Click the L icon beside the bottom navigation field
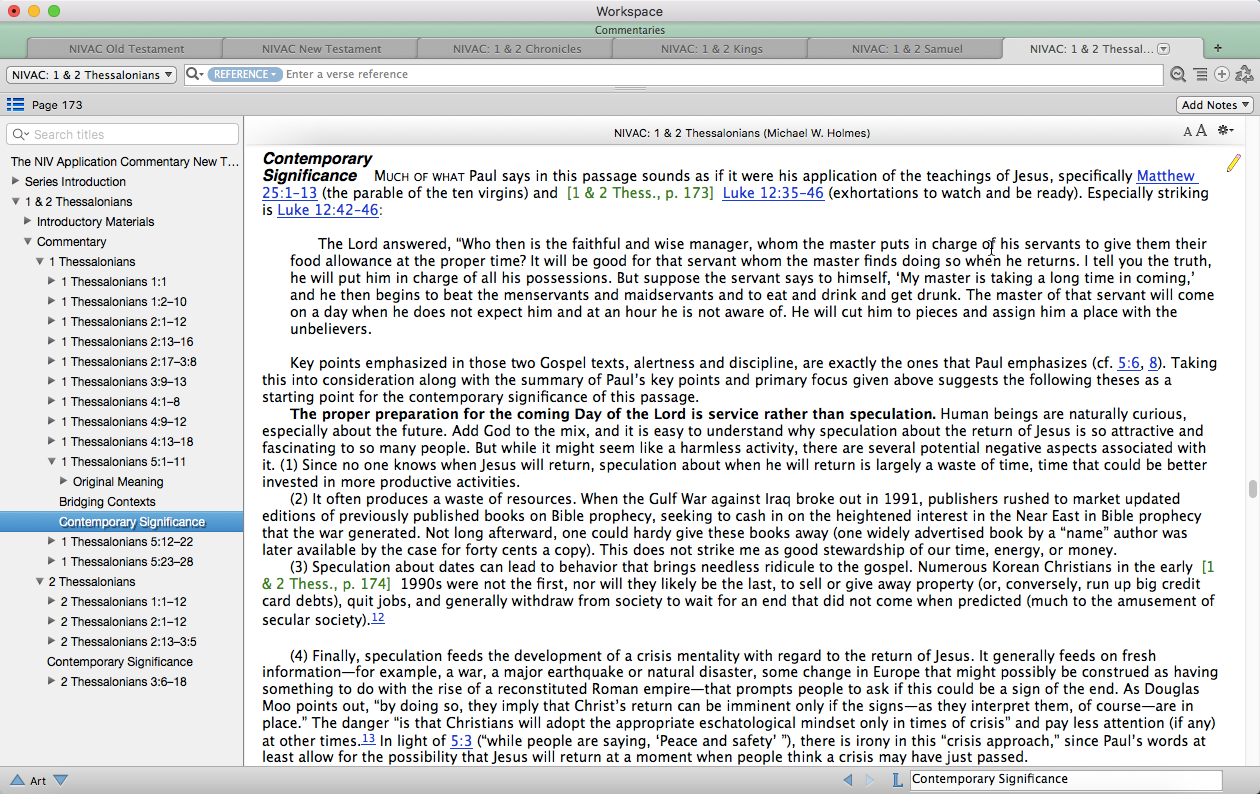 coord(896,779)
